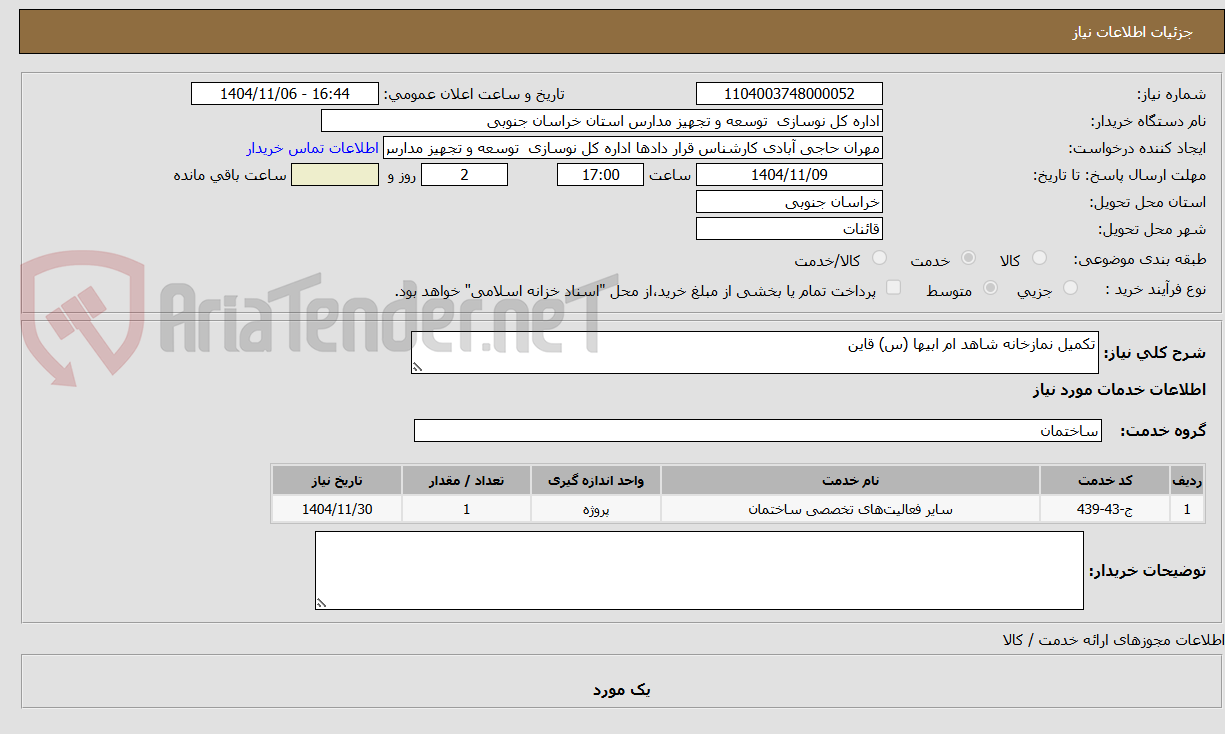Image resolution: width=1225 pixels, height=734 pixels.
Task: Click the تاریخ نیاز column header
Action: tap(337, 481)
